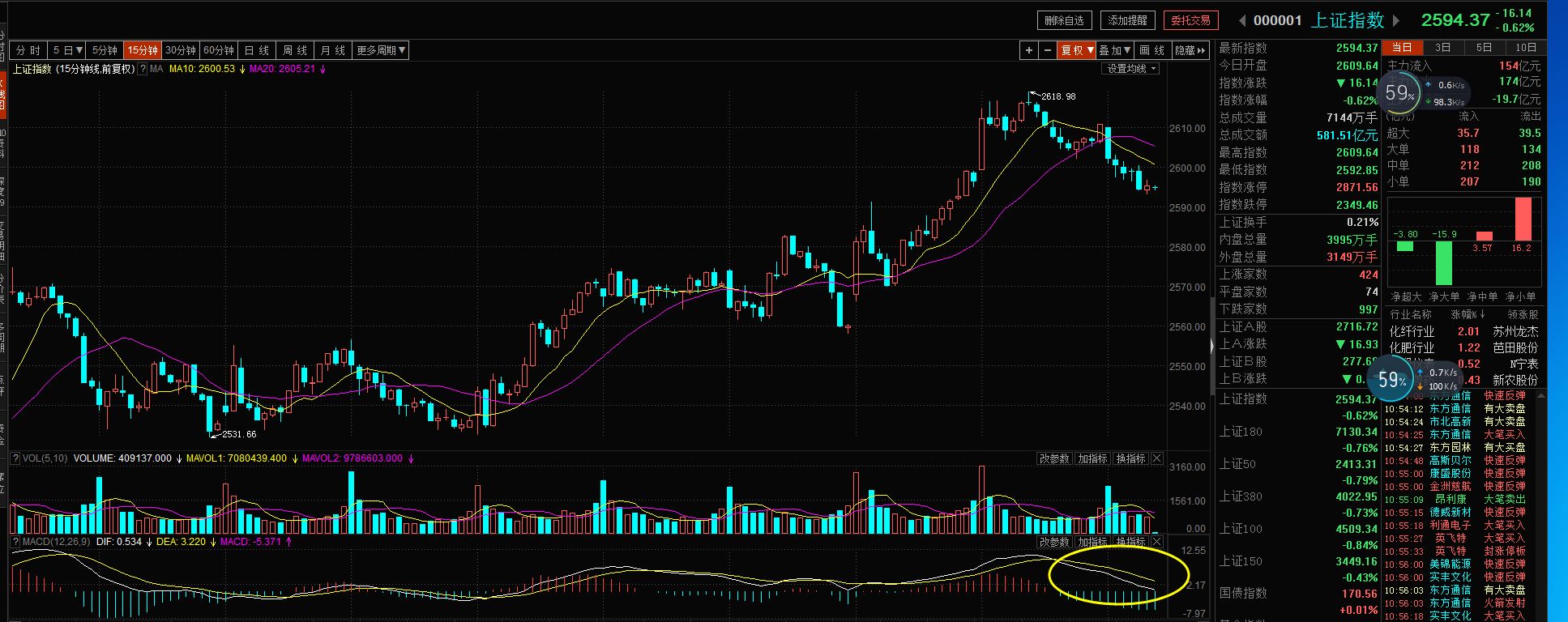Click 改参数 in the MACD panel
1568x622 pixels.
(1054, 542)
